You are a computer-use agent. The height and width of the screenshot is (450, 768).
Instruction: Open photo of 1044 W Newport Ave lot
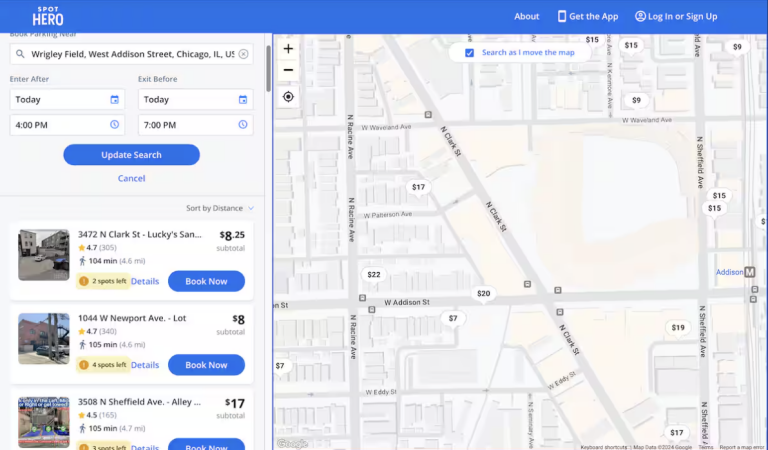tap(44, 339)
